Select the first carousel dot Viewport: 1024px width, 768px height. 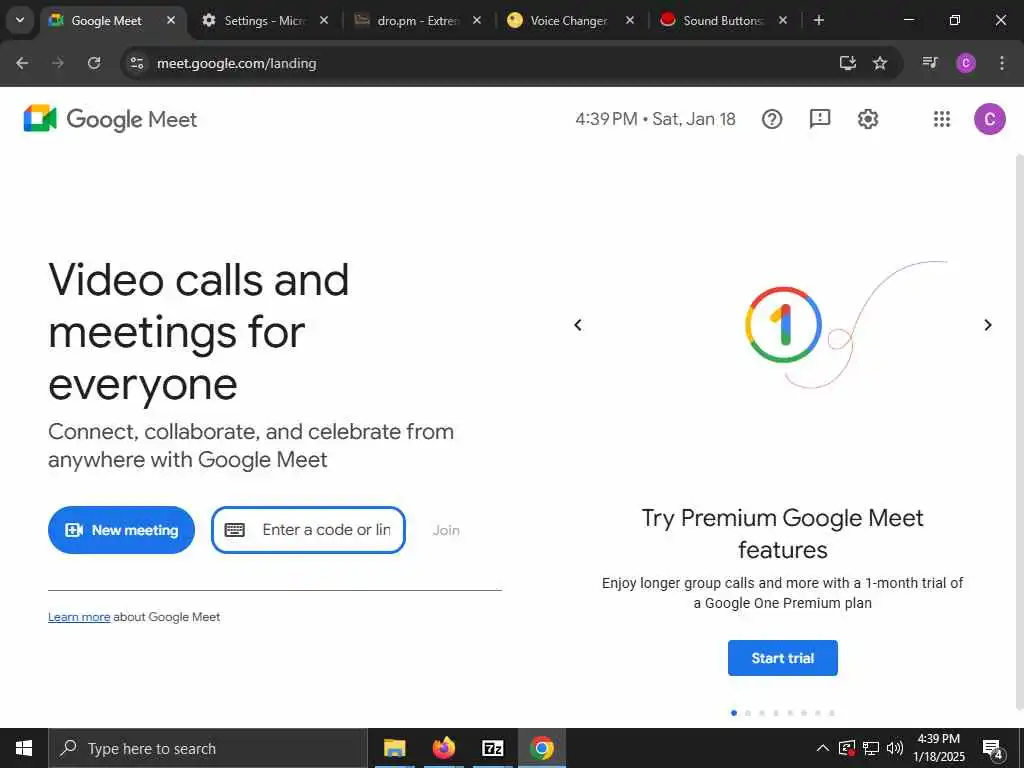(x=734, y=713)
